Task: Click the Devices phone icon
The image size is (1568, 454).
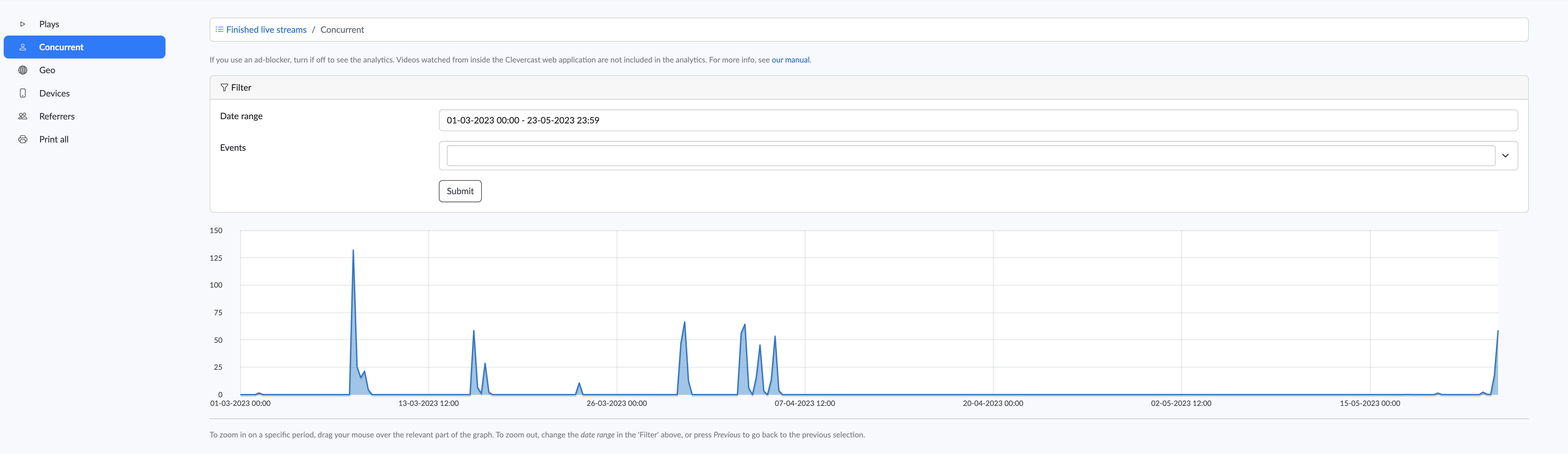Action: click(x=22, y=94)
